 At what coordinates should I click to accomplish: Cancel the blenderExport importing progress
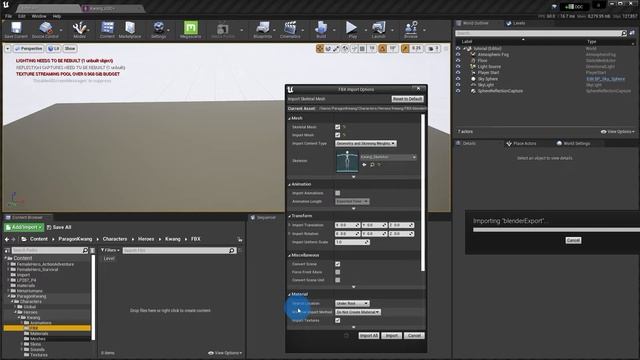point(573,240)
